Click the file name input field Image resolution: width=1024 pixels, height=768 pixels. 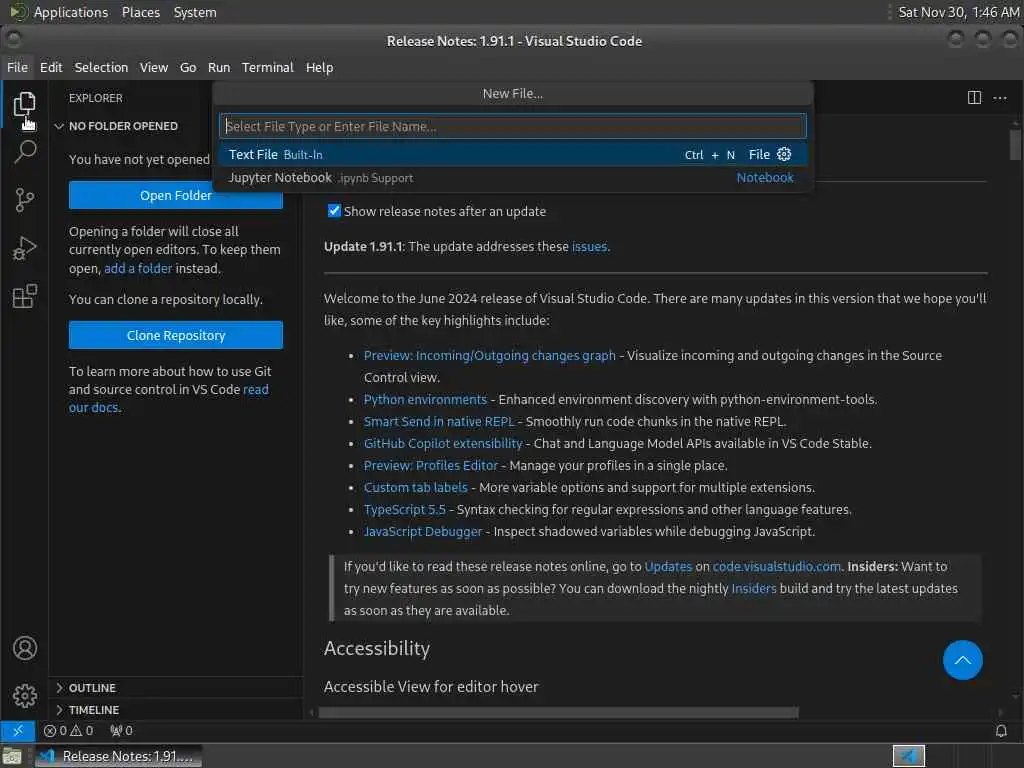513,126
